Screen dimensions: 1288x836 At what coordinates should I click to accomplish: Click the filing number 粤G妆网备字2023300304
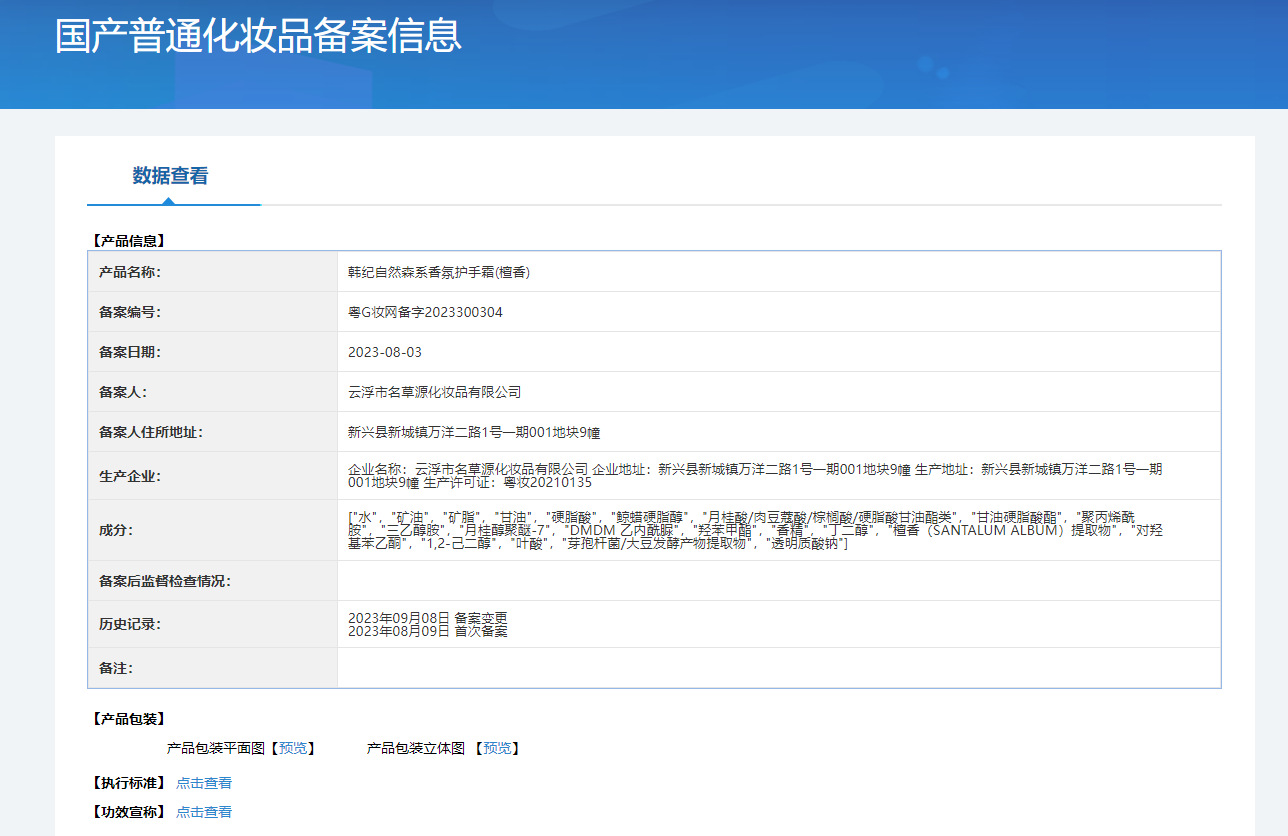pyautogui.click(x=425, y=312)
